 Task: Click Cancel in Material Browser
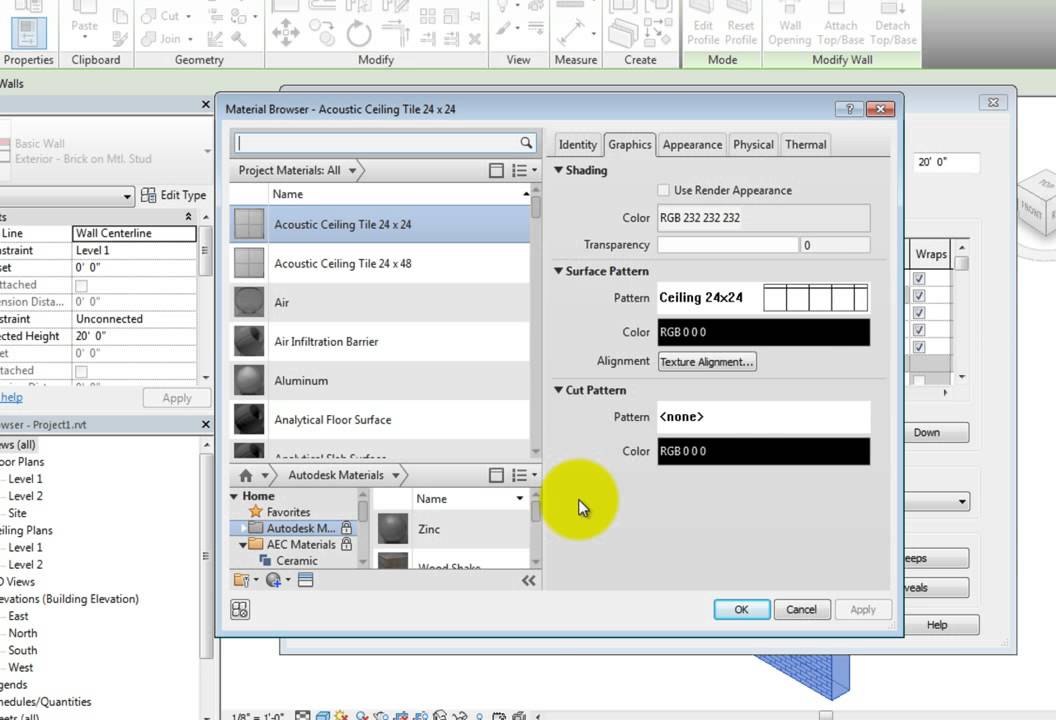801,610
